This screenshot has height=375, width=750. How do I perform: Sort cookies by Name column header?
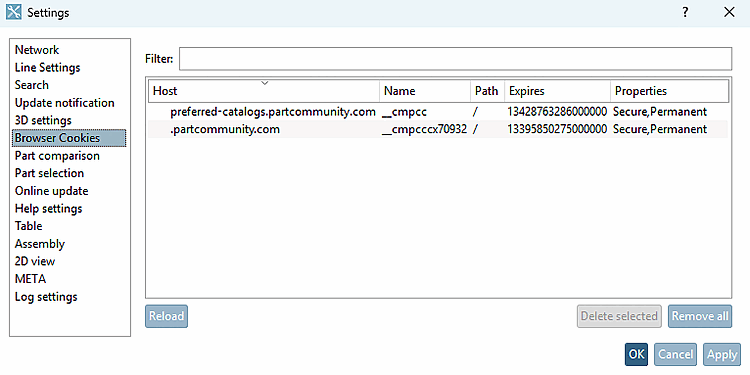click(425, 91)
